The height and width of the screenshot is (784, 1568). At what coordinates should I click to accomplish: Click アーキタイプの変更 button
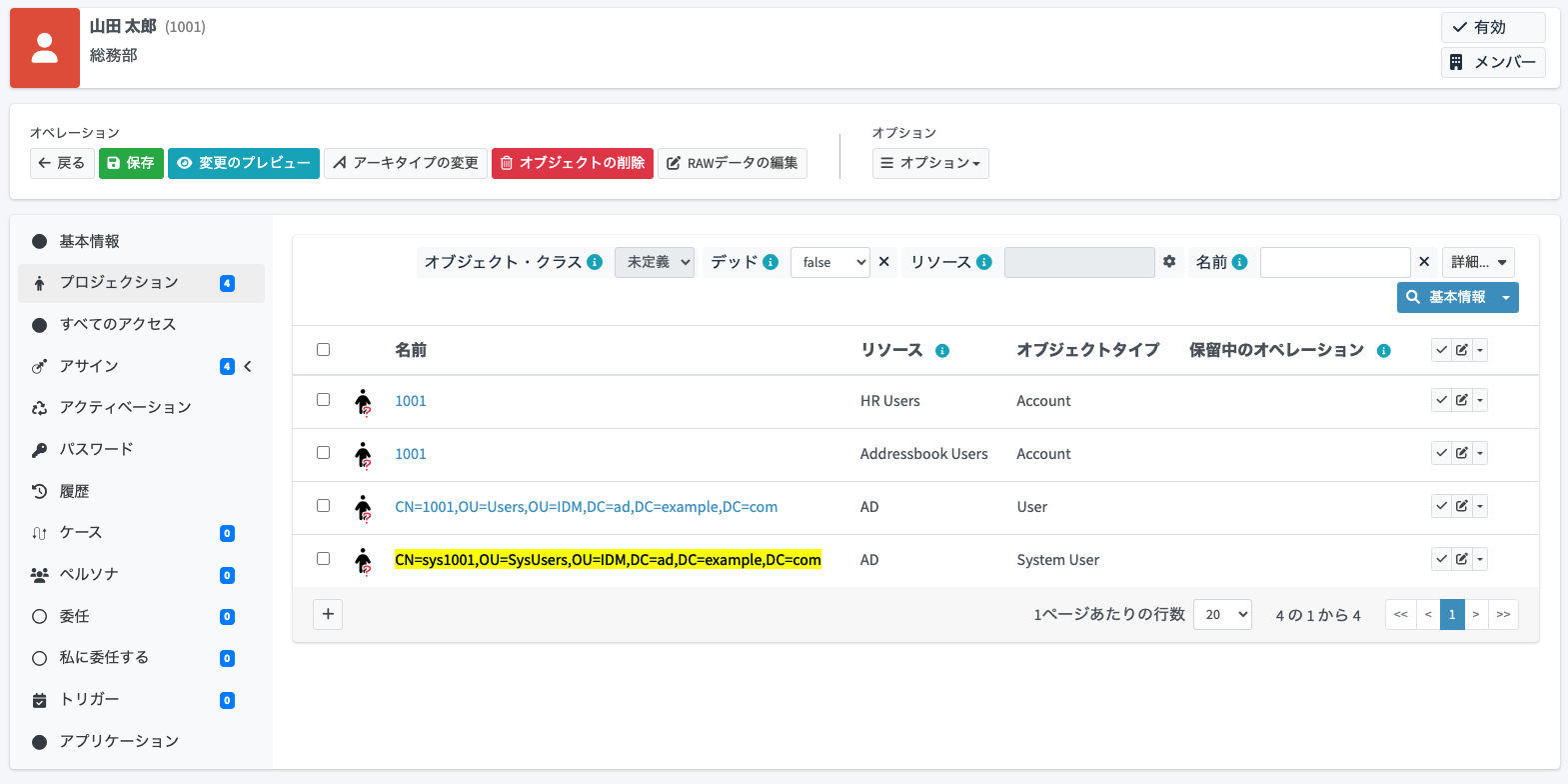pos(406,163)
